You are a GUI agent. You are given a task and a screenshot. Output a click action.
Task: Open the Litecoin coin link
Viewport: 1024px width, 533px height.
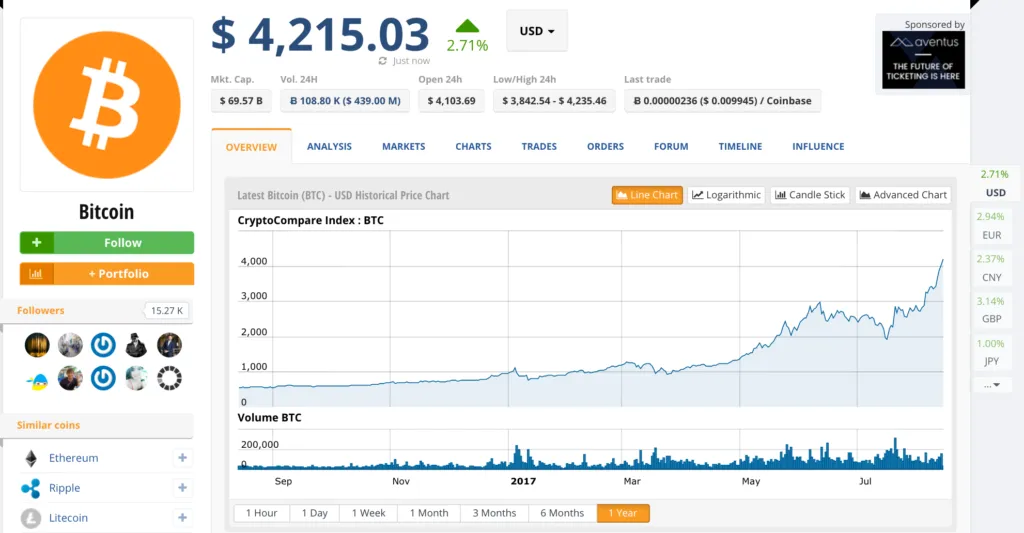[x=68, y=518]
